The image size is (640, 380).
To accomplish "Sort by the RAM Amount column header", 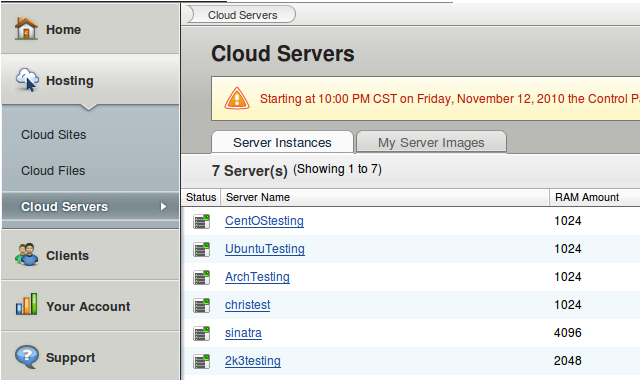I will (587, 197).
